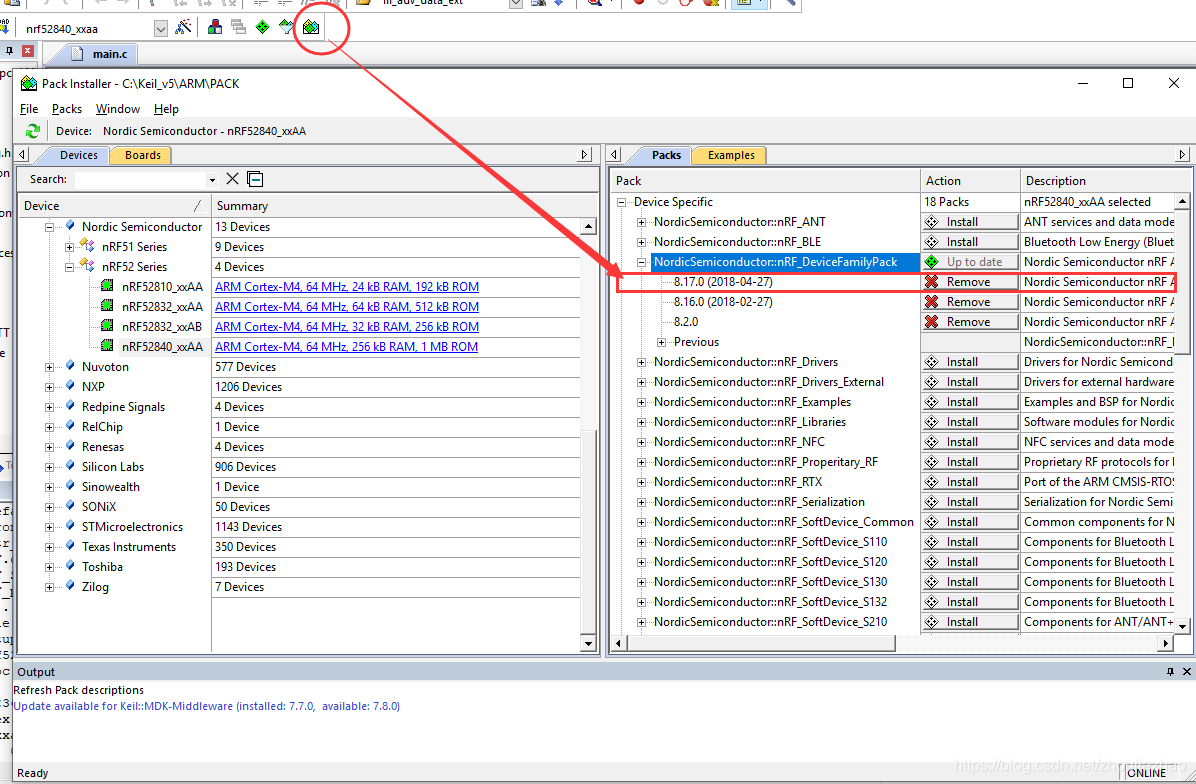Expand the Previous versions node
The height and width of the screenshot is (784, 1196).
(661, 342)
